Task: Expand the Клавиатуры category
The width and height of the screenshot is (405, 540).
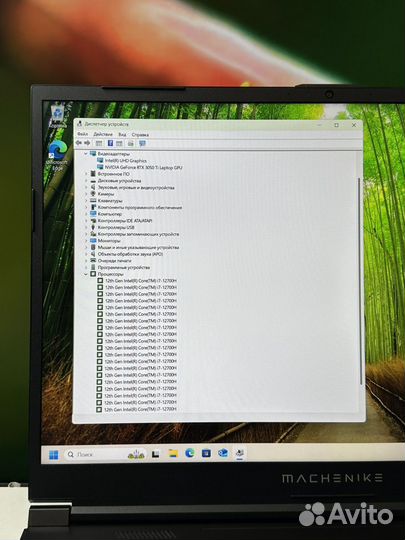Action: point(86,200)
